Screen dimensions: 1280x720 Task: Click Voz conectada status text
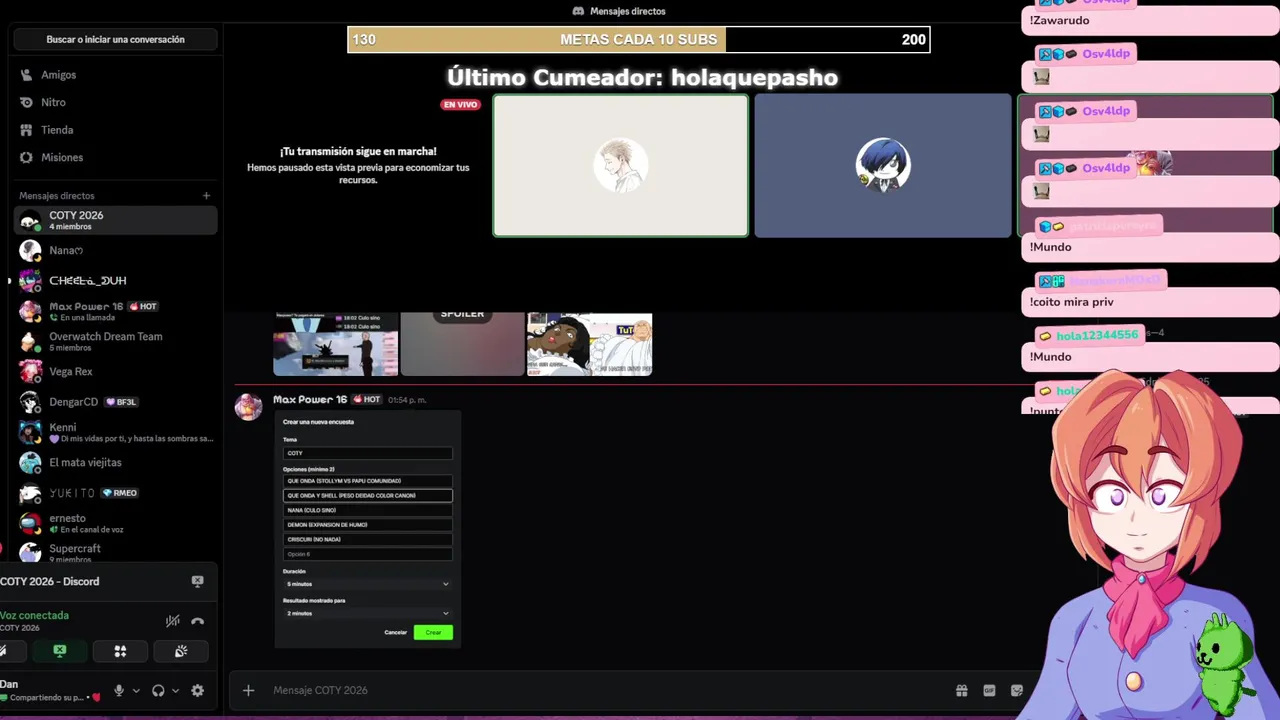(35, 615)
